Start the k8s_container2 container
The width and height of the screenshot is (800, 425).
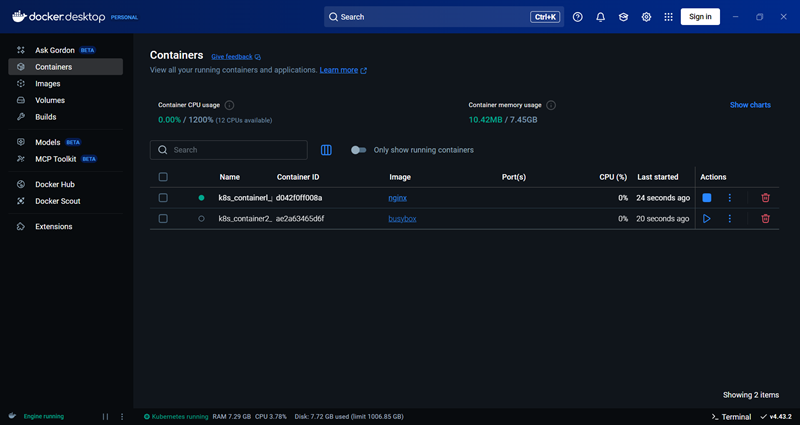pos(707,219)
